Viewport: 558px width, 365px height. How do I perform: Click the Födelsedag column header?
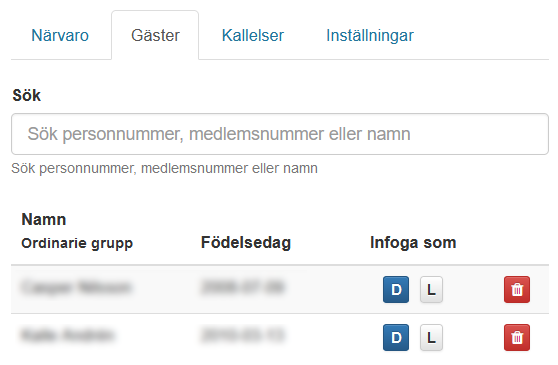(246, 242)
